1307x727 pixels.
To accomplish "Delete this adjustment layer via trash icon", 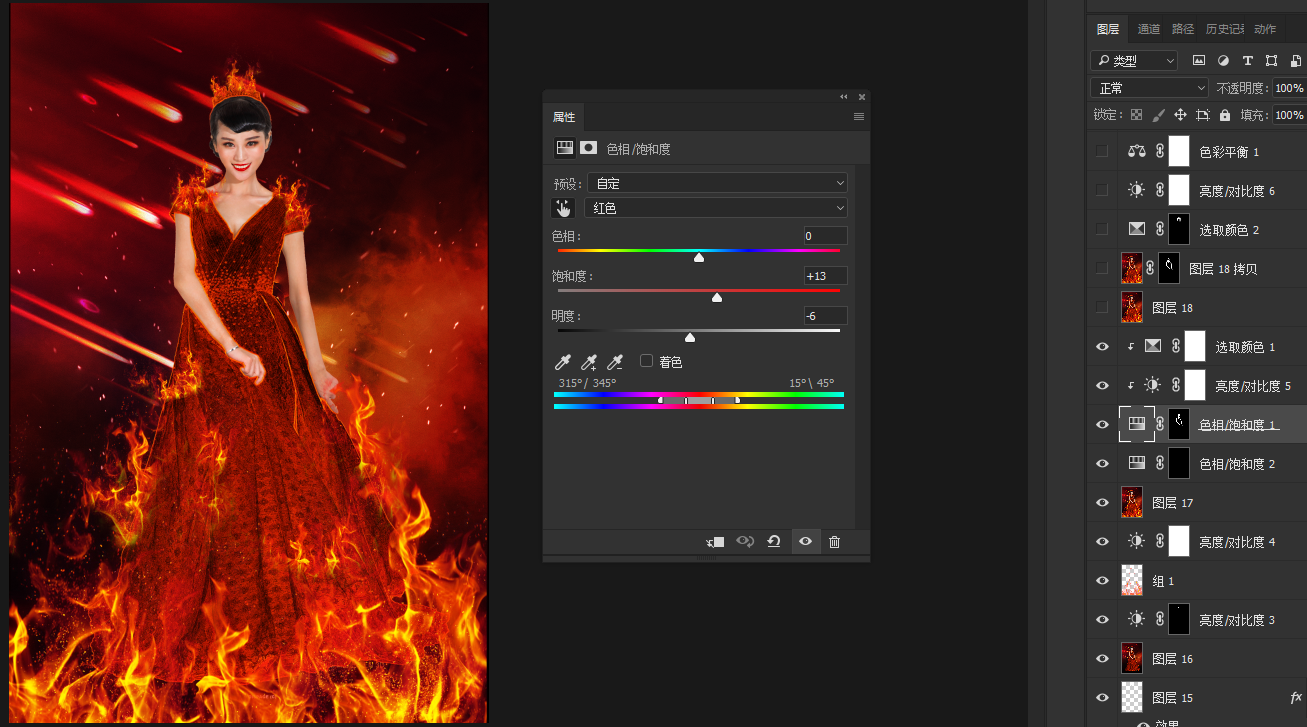I will point(835,542).
